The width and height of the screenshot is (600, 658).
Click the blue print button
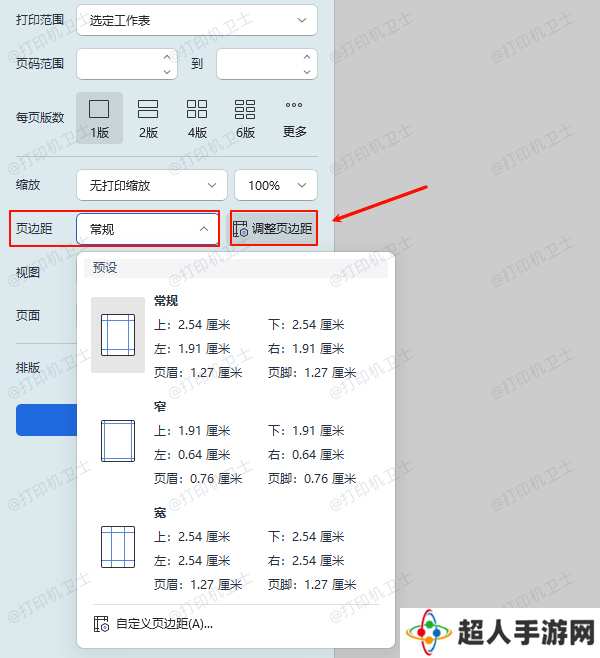pos(47,420)
